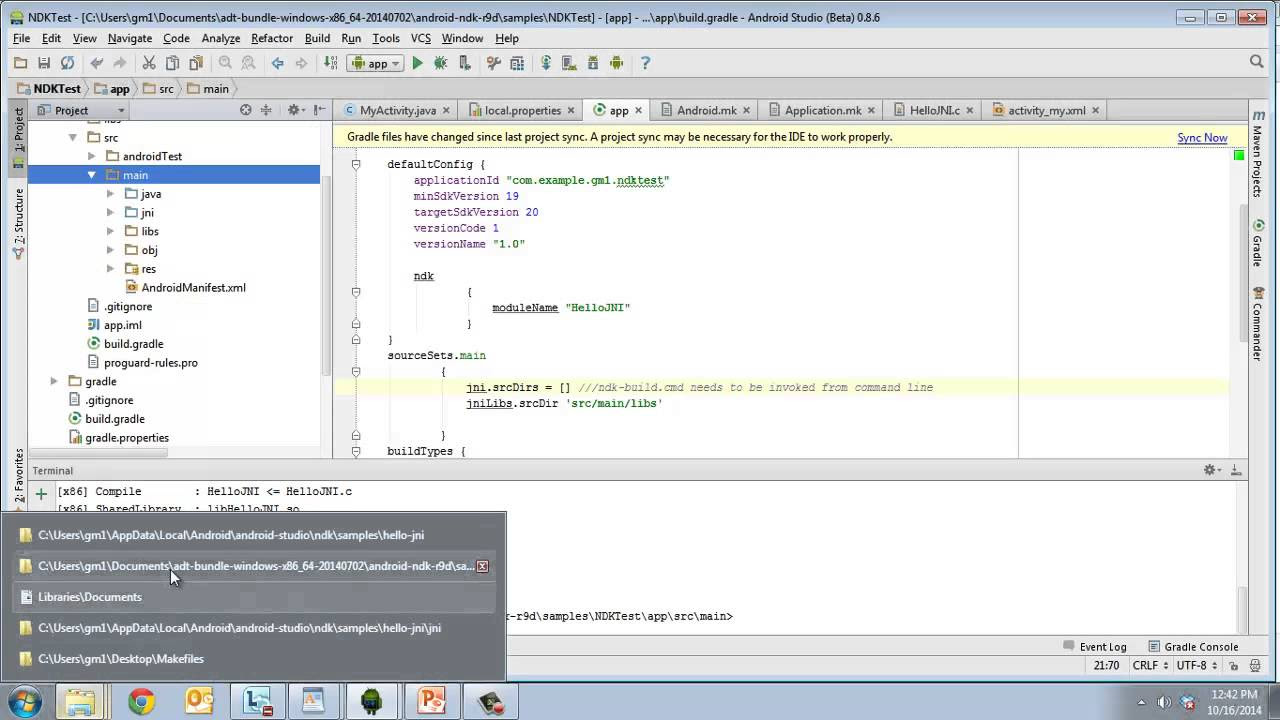
Task: Click Scroll from Source target icon
Action: pyautogui.click(x=245, y=110)
